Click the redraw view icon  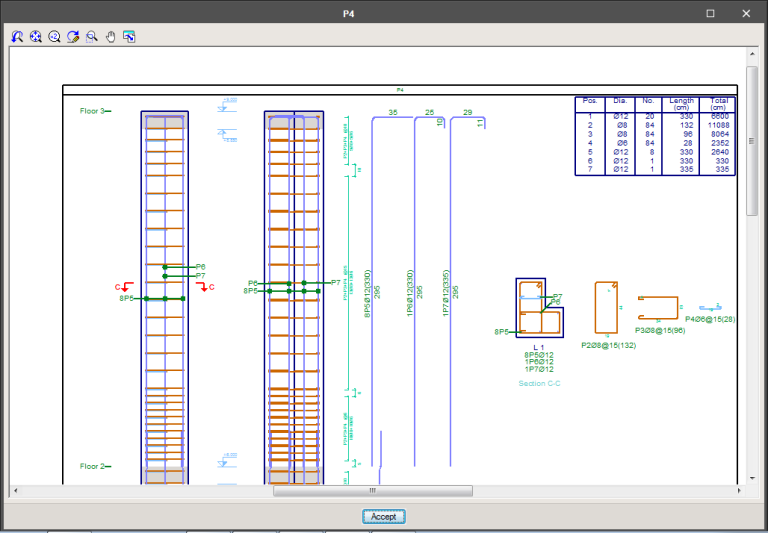(73, 37)
